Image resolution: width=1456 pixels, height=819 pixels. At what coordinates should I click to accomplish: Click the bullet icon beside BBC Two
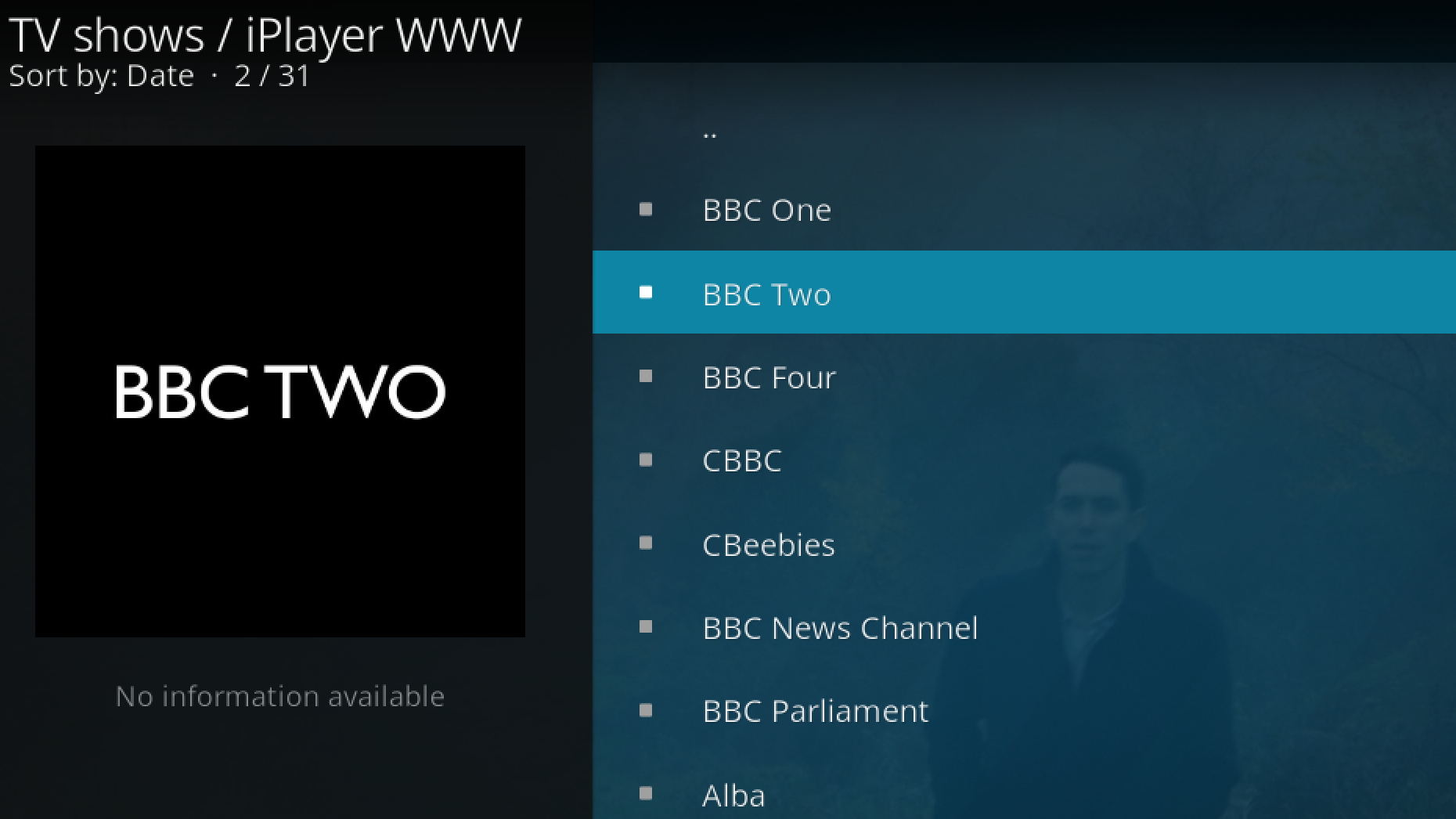646,292
